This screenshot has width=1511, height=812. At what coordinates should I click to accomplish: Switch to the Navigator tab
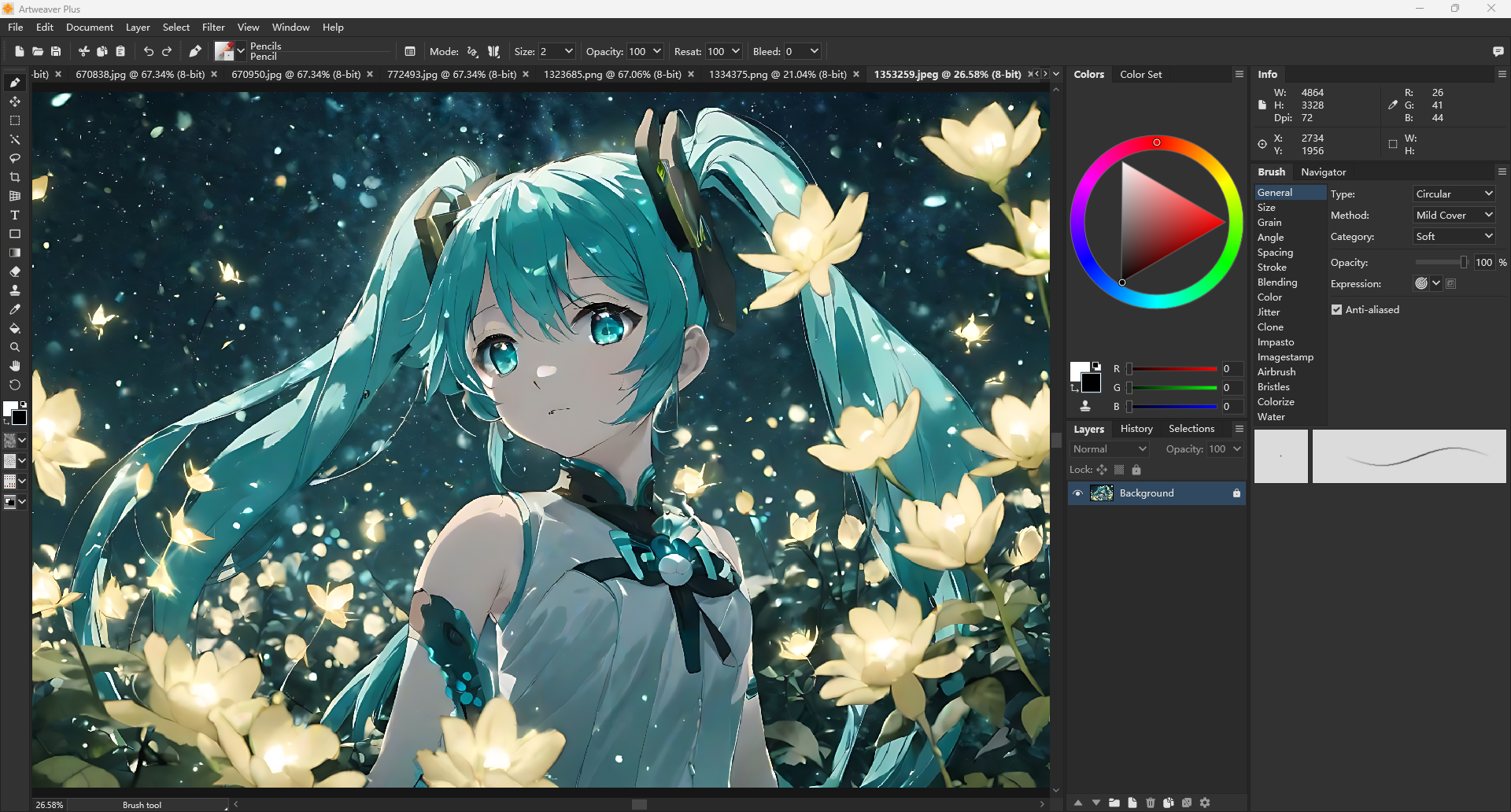coord(1324,172)
